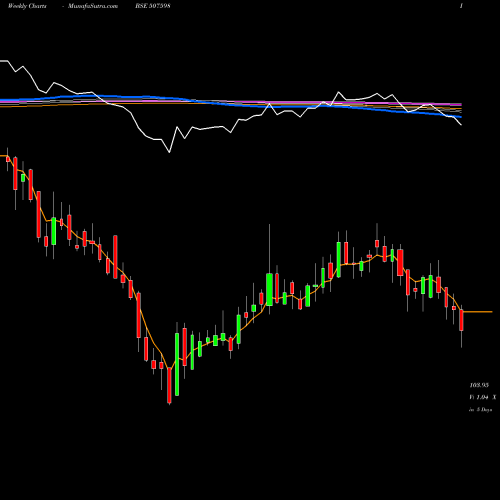500x500 pixels.
Task: Click the '103.95' price value
Action: tap(479, 385)
